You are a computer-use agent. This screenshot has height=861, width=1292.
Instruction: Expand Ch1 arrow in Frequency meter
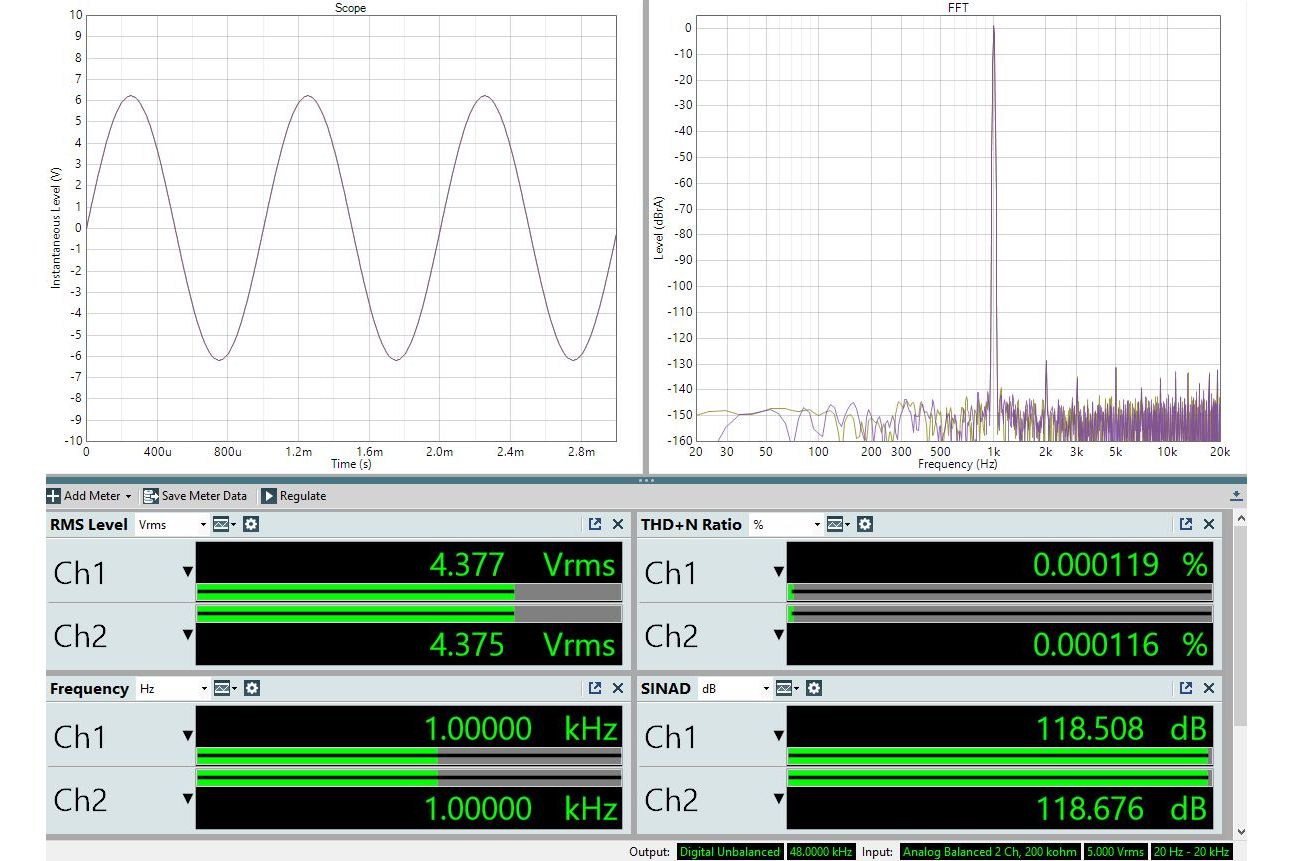(x=187, y=736)
